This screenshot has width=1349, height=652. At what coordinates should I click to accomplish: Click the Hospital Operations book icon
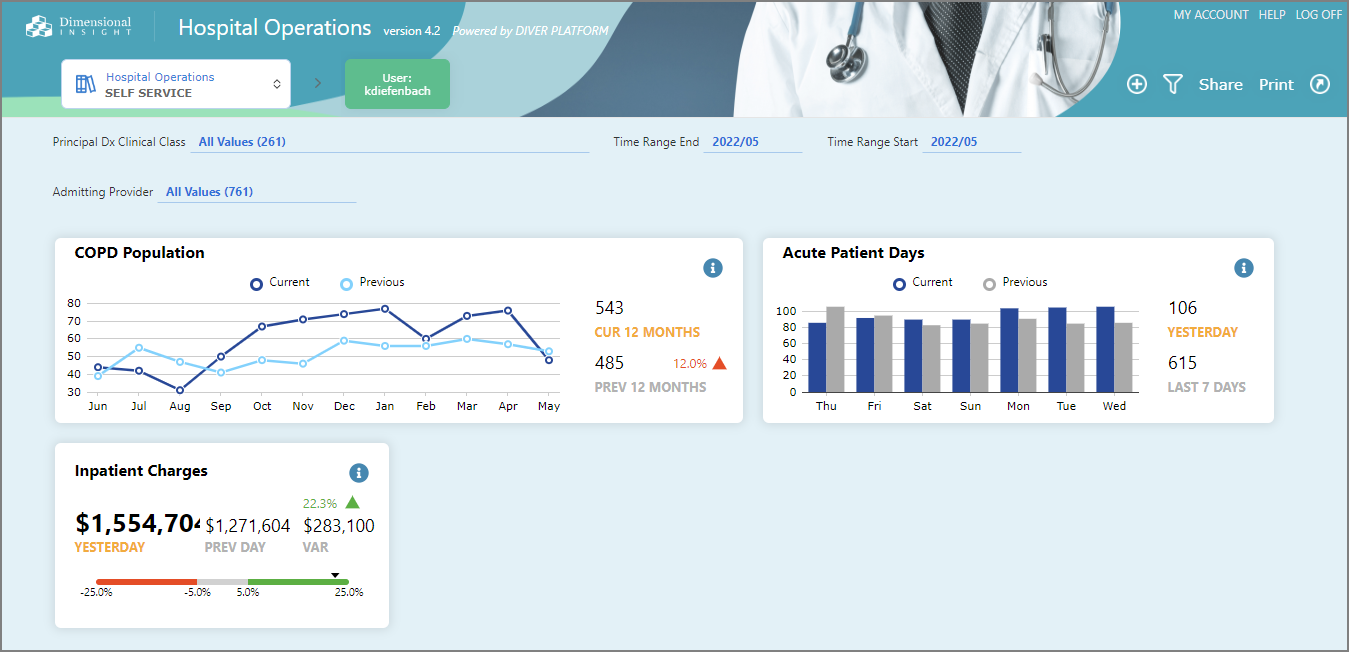coord(86,84)
